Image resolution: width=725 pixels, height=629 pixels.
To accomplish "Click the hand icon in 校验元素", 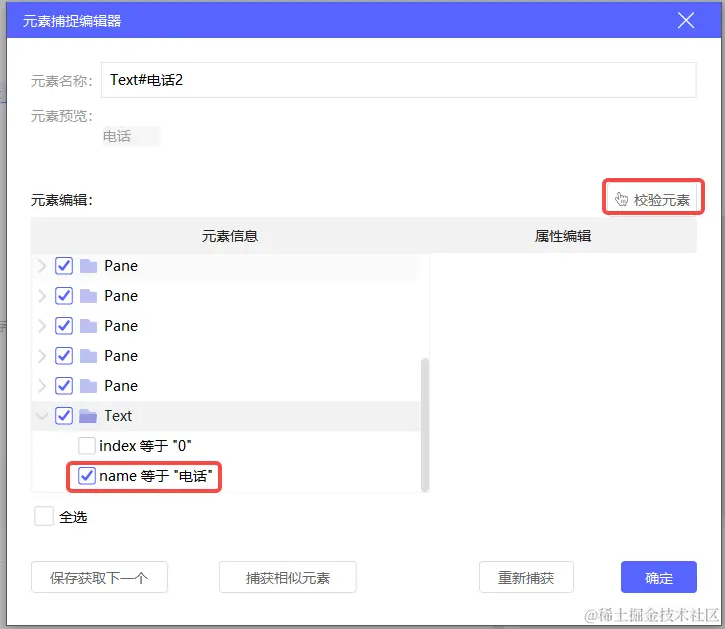I will (621, 199).
